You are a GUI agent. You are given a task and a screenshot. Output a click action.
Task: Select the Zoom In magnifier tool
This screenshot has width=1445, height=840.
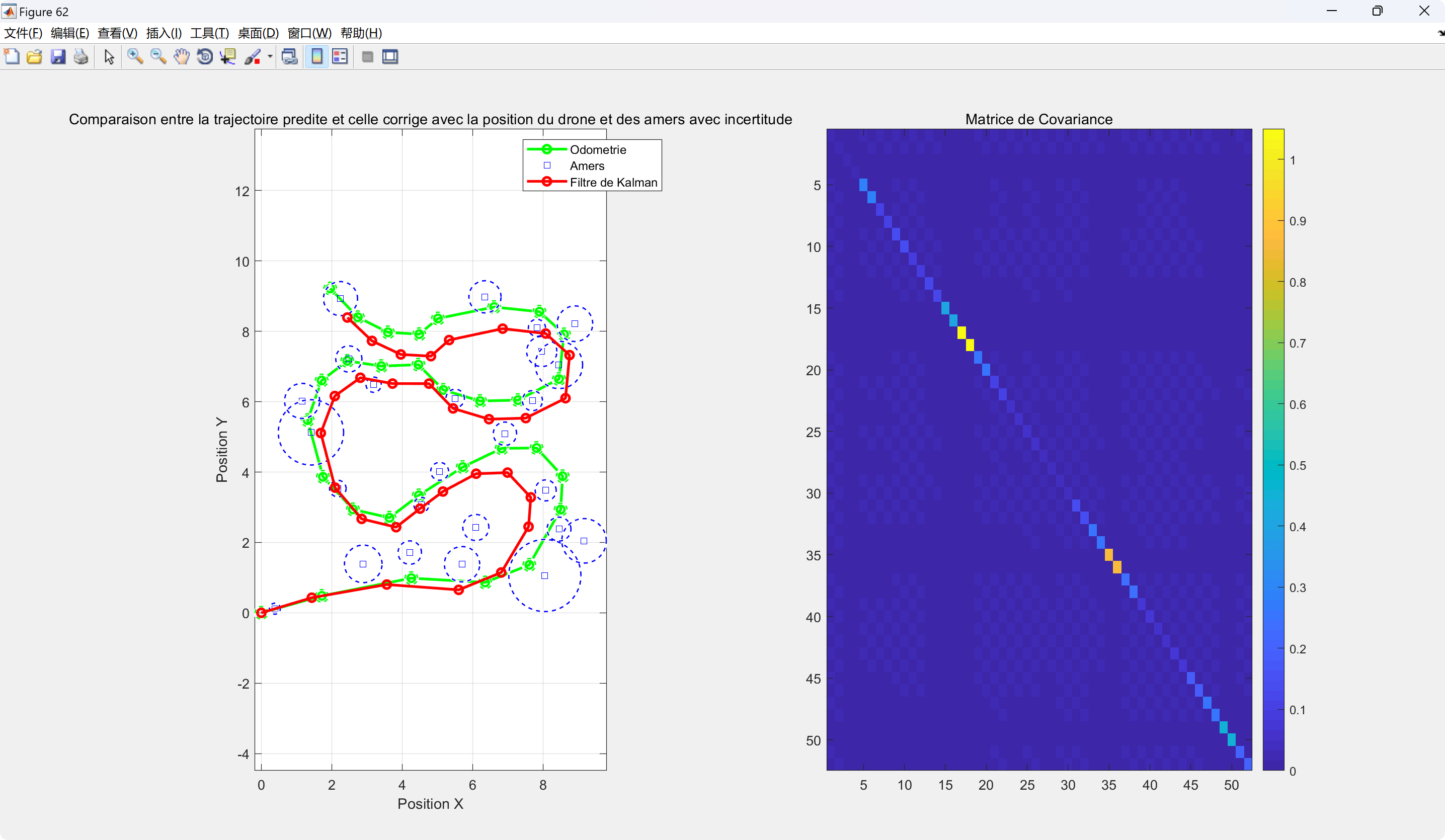(x=135, y=57)
